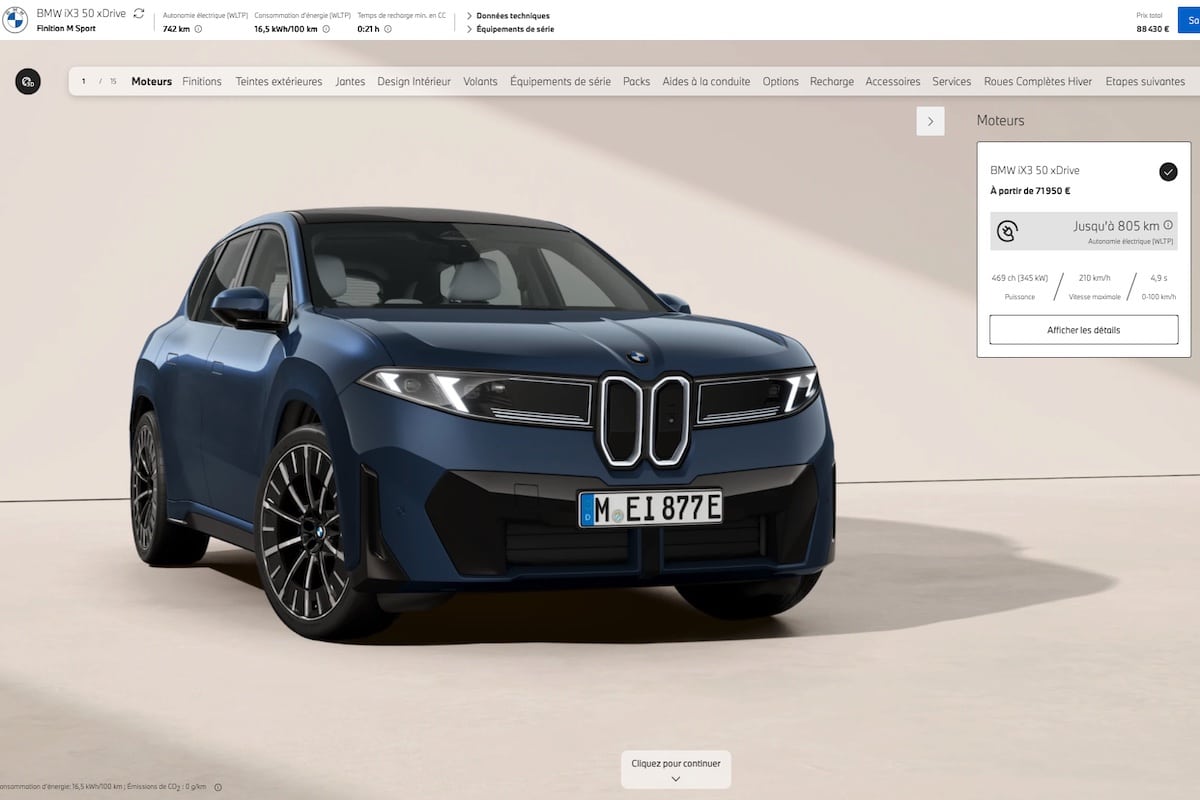The height and width of the screenshot is (800, 1200).
Task: Open the Jantes configuration tab
Action: 350,81
